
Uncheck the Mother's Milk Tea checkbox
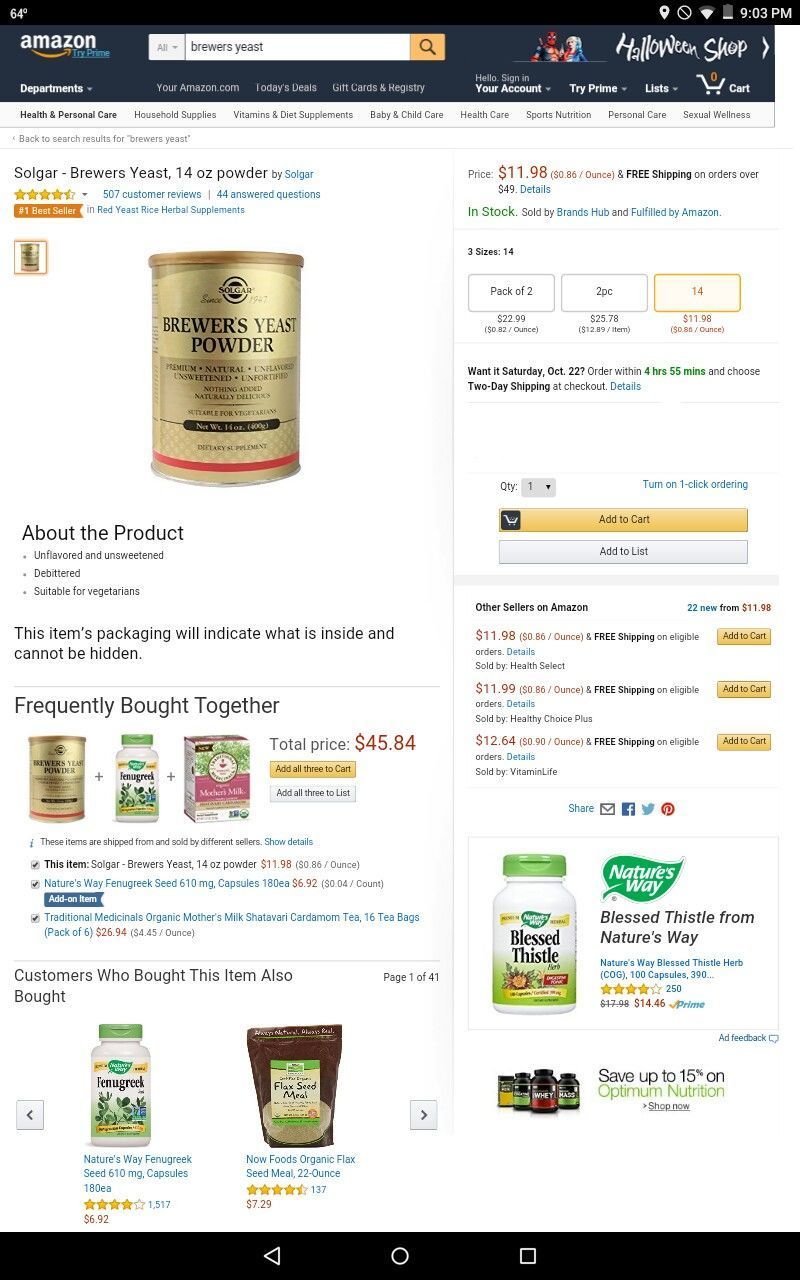35,918
